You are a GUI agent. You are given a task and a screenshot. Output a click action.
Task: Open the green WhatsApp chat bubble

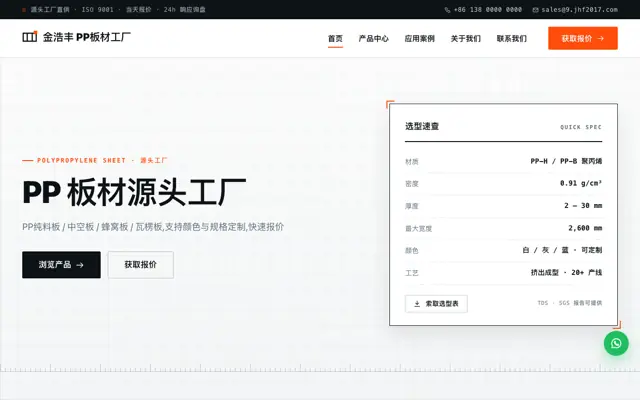click(616, 343)
